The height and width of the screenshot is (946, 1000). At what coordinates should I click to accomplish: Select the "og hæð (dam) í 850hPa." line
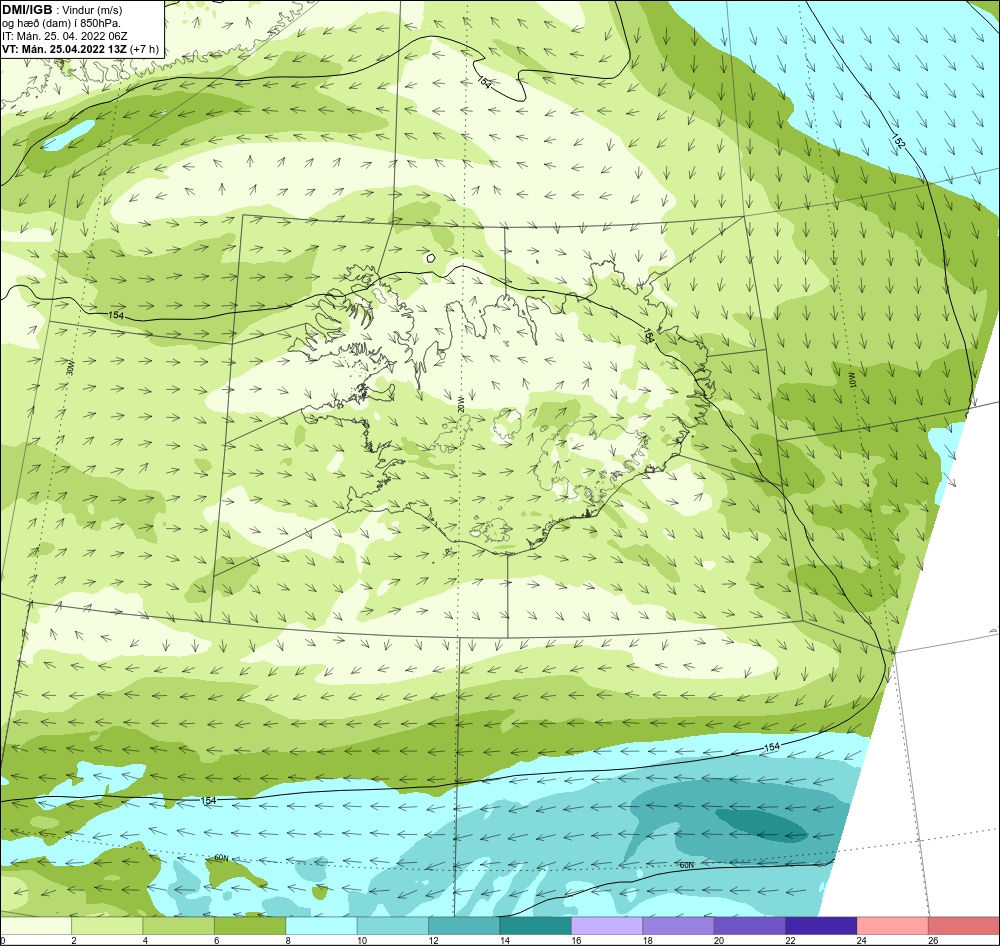(x=61, y=24)
